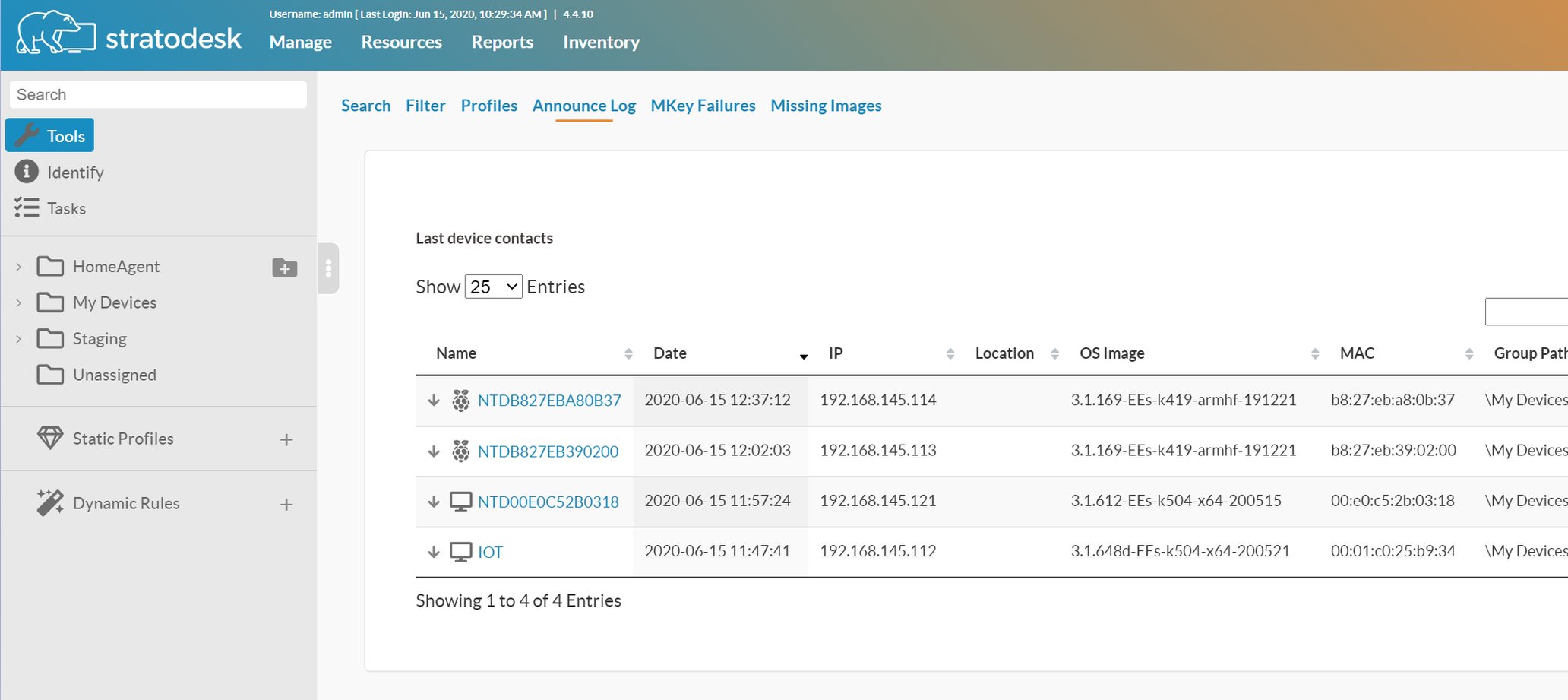The width and height of the screenshot is (1568, 700).
Task: Click down arrow on NTDB827EBA80B37 row
Action: [x=434, y=401]
